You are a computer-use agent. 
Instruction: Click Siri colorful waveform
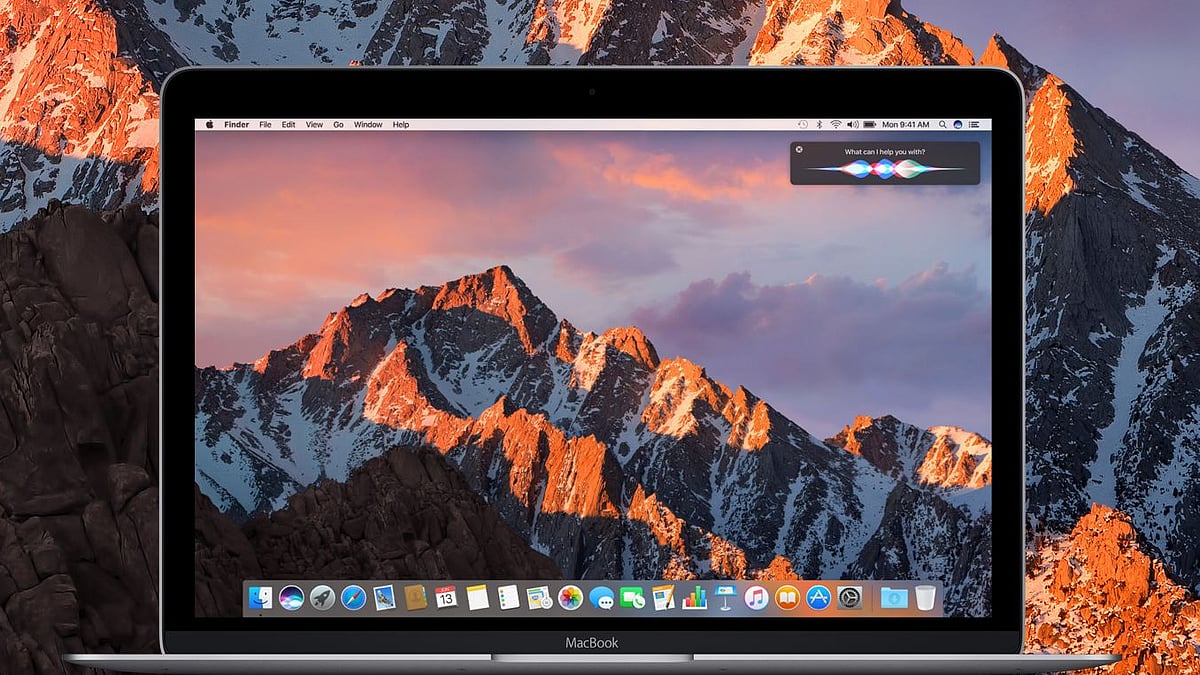885,169
